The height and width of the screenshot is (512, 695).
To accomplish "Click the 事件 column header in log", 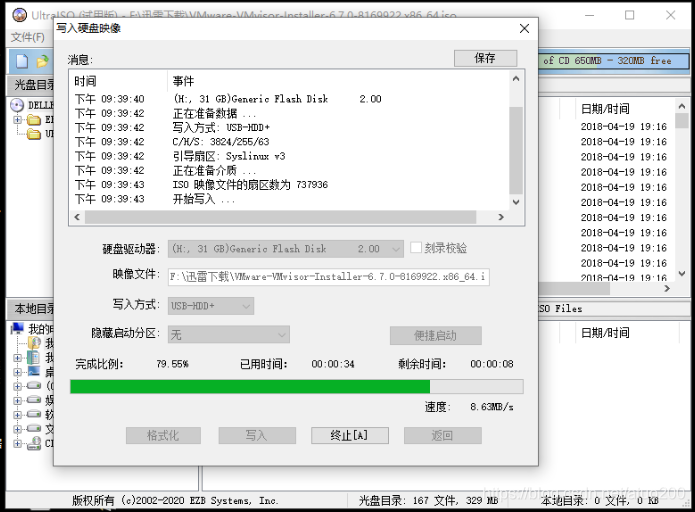I will [x=184, y=81].
